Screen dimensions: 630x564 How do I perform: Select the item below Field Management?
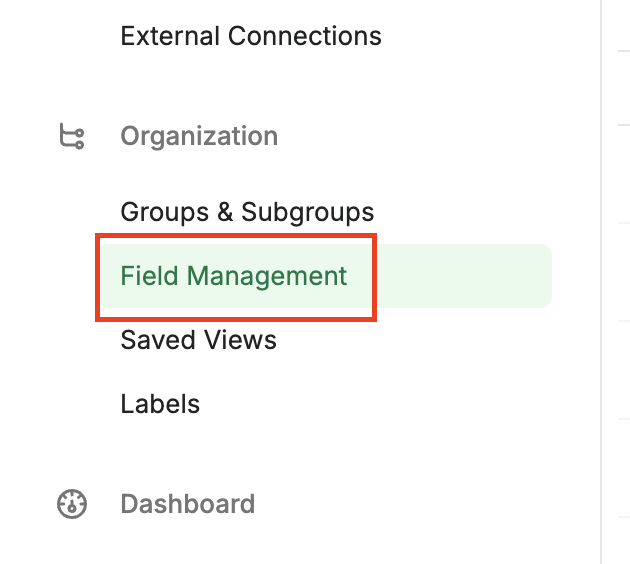click(198, 340)
